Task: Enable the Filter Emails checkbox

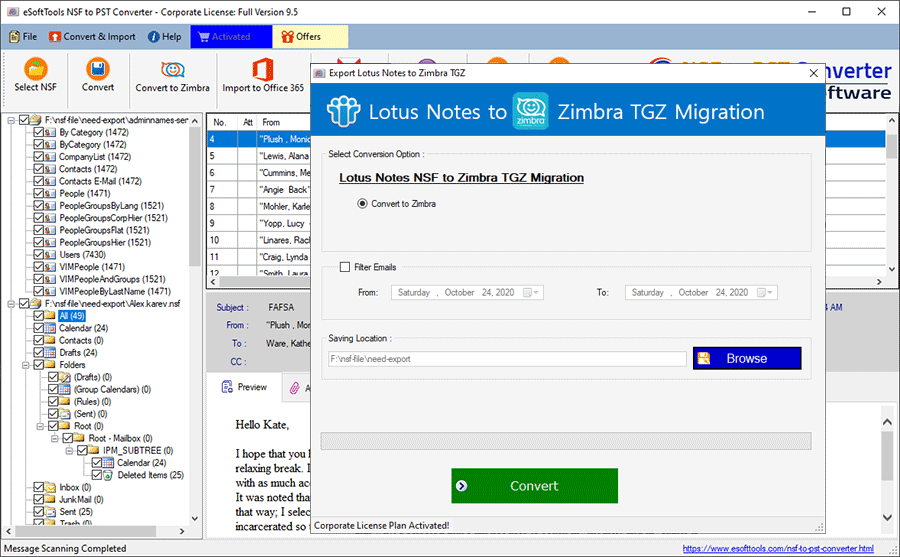Action: pos(344,267)
